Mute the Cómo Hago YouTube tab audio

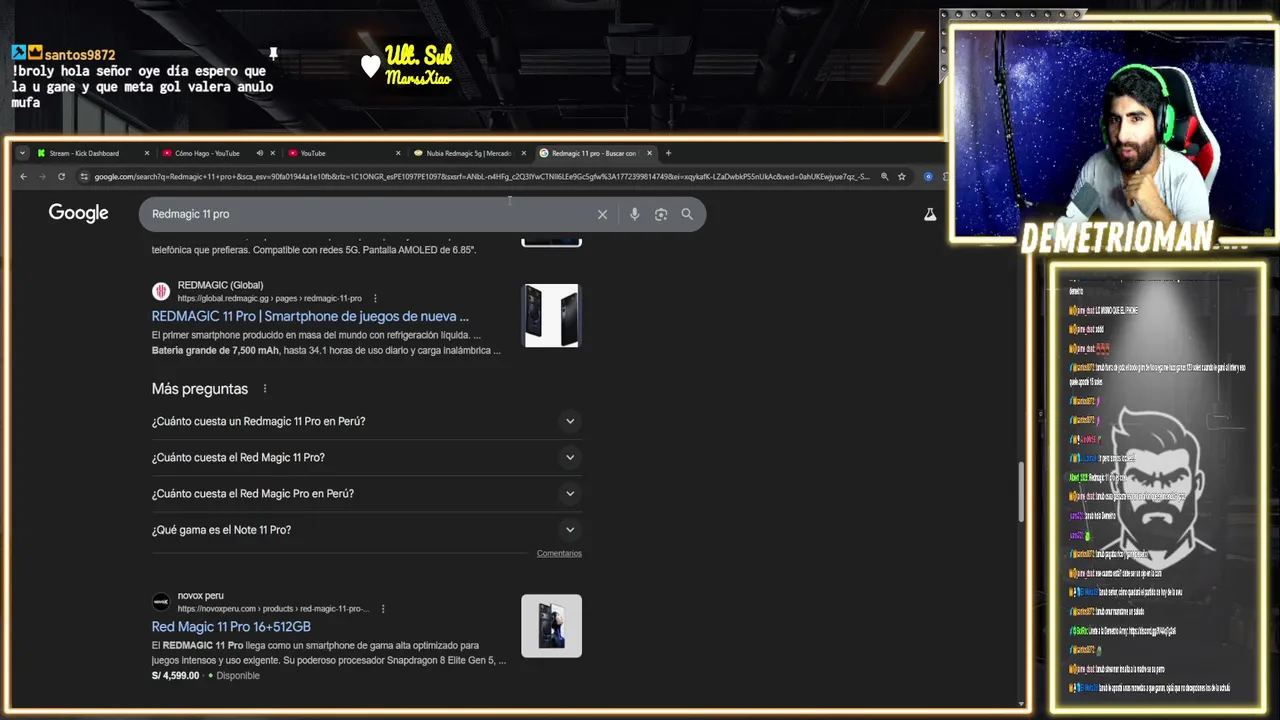259,153
